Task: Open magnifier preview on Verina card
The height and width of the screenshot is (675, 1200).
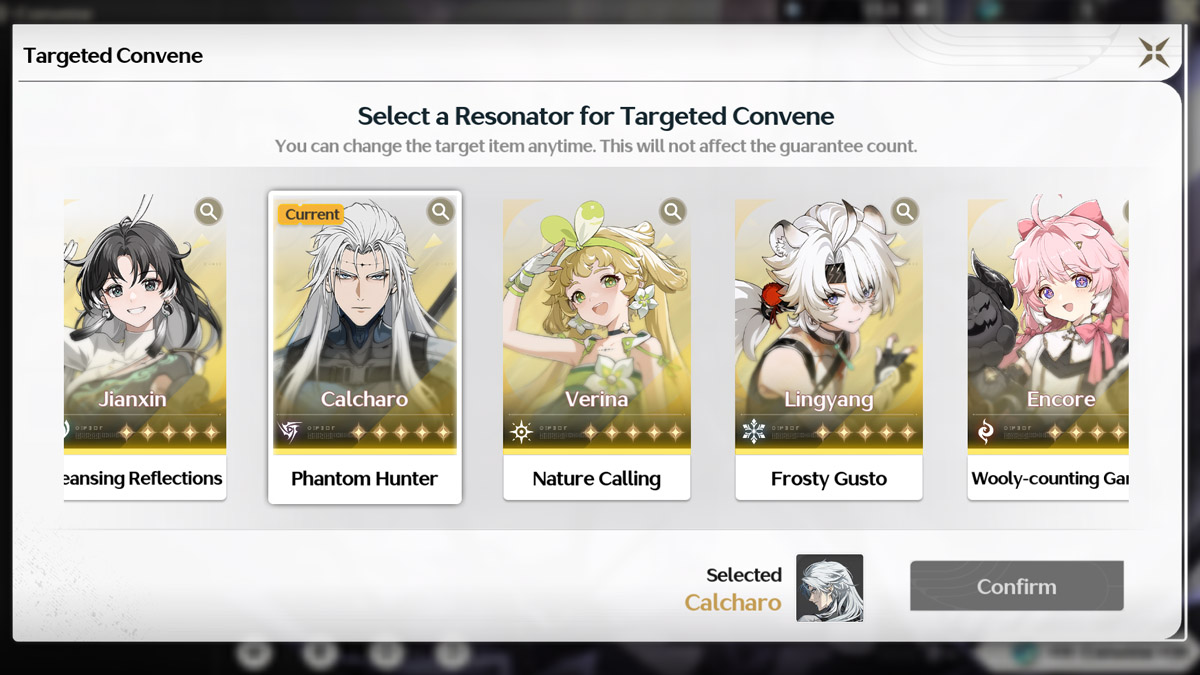Action: [x=673, y=212]
